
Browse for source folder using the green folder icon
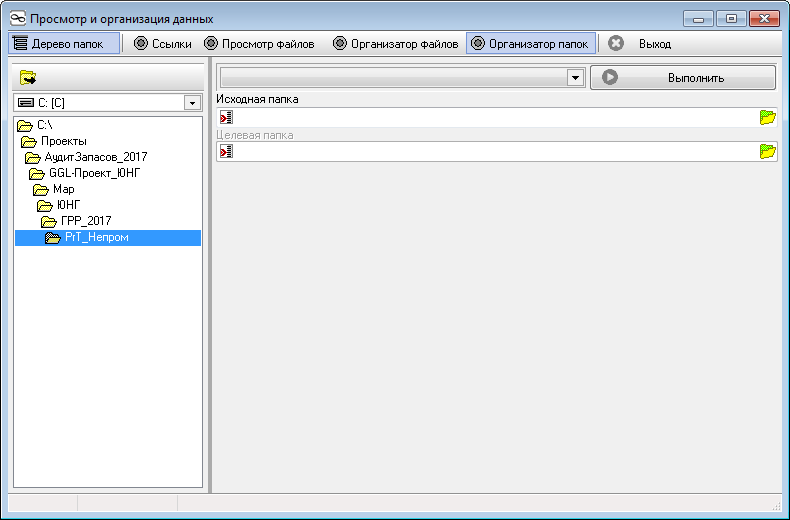click(x=767, y=117)
